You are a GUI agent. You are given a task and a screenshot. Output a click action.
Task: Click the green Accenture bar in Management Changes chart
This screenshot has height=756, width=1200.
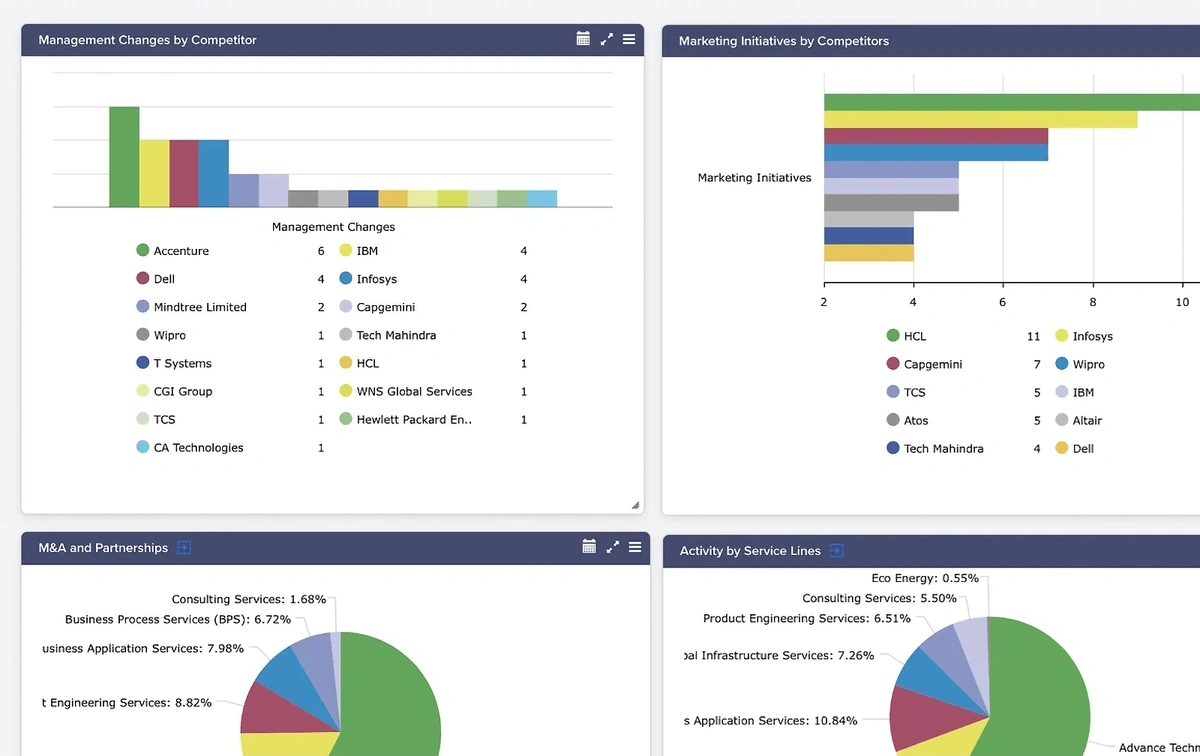[x=124, y=157]
